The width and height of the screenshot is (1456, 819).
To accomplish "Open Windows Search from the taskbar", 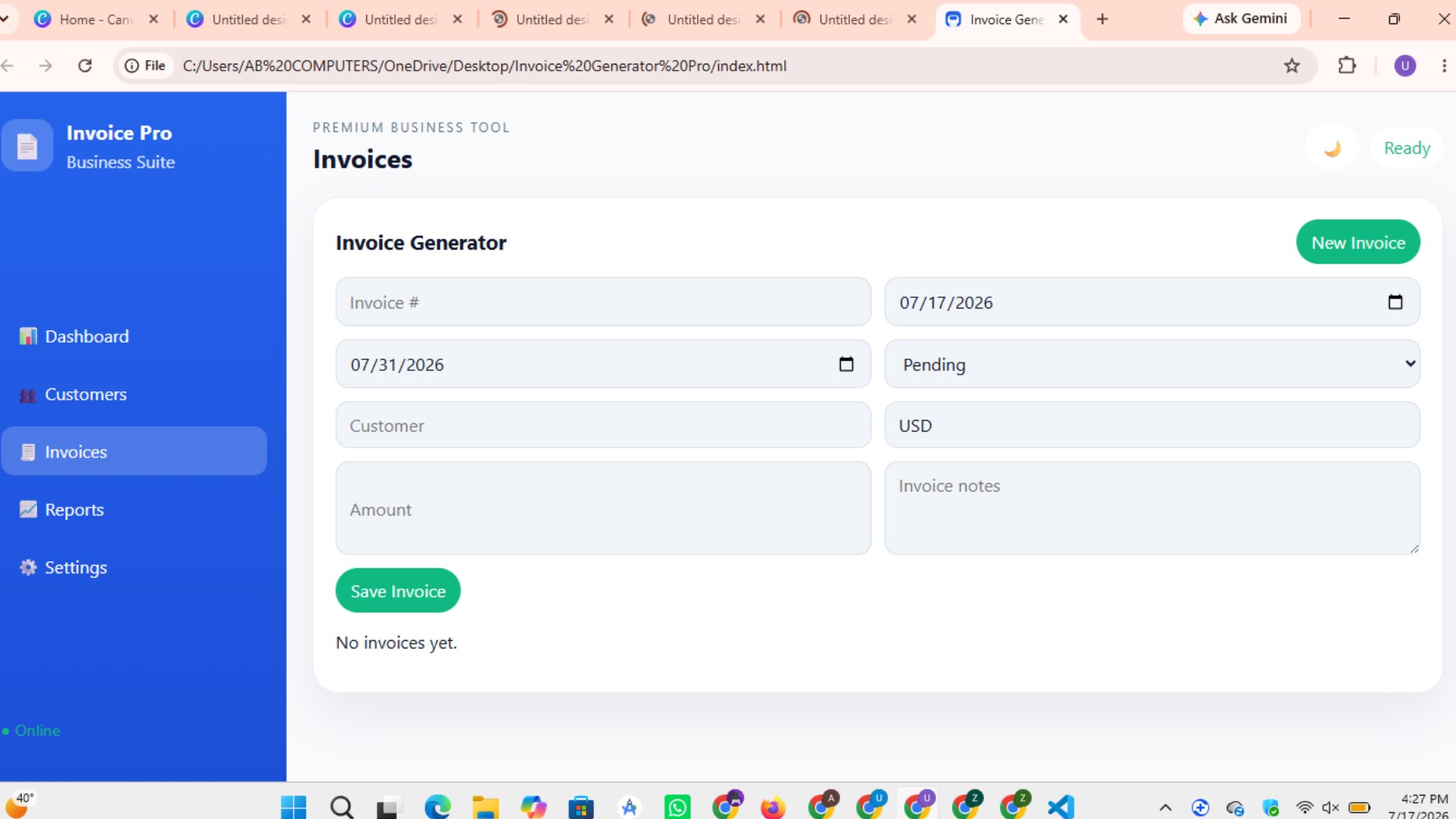I will (342, 807).
